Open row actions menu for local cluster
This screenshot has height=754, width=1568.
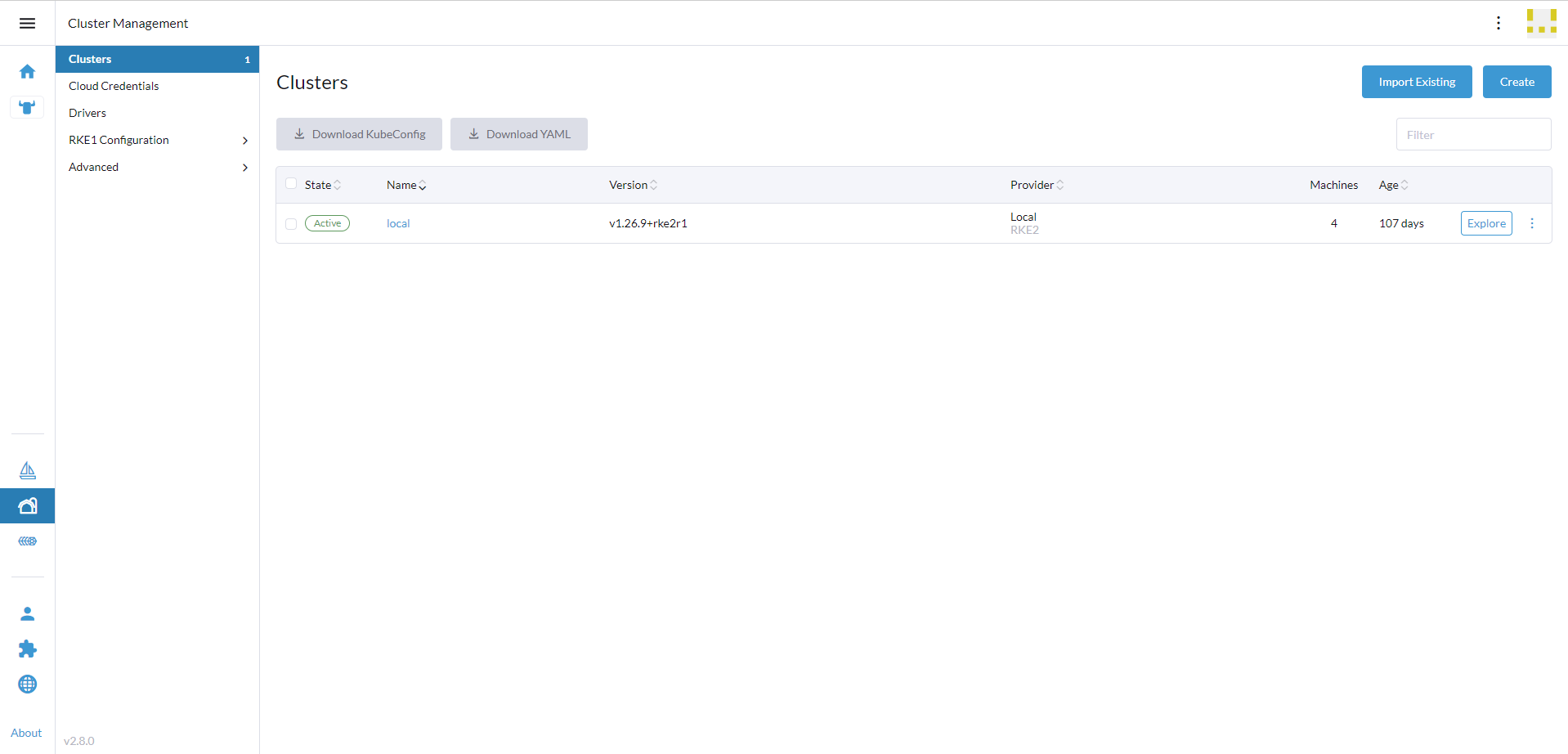pos(1532,223)
